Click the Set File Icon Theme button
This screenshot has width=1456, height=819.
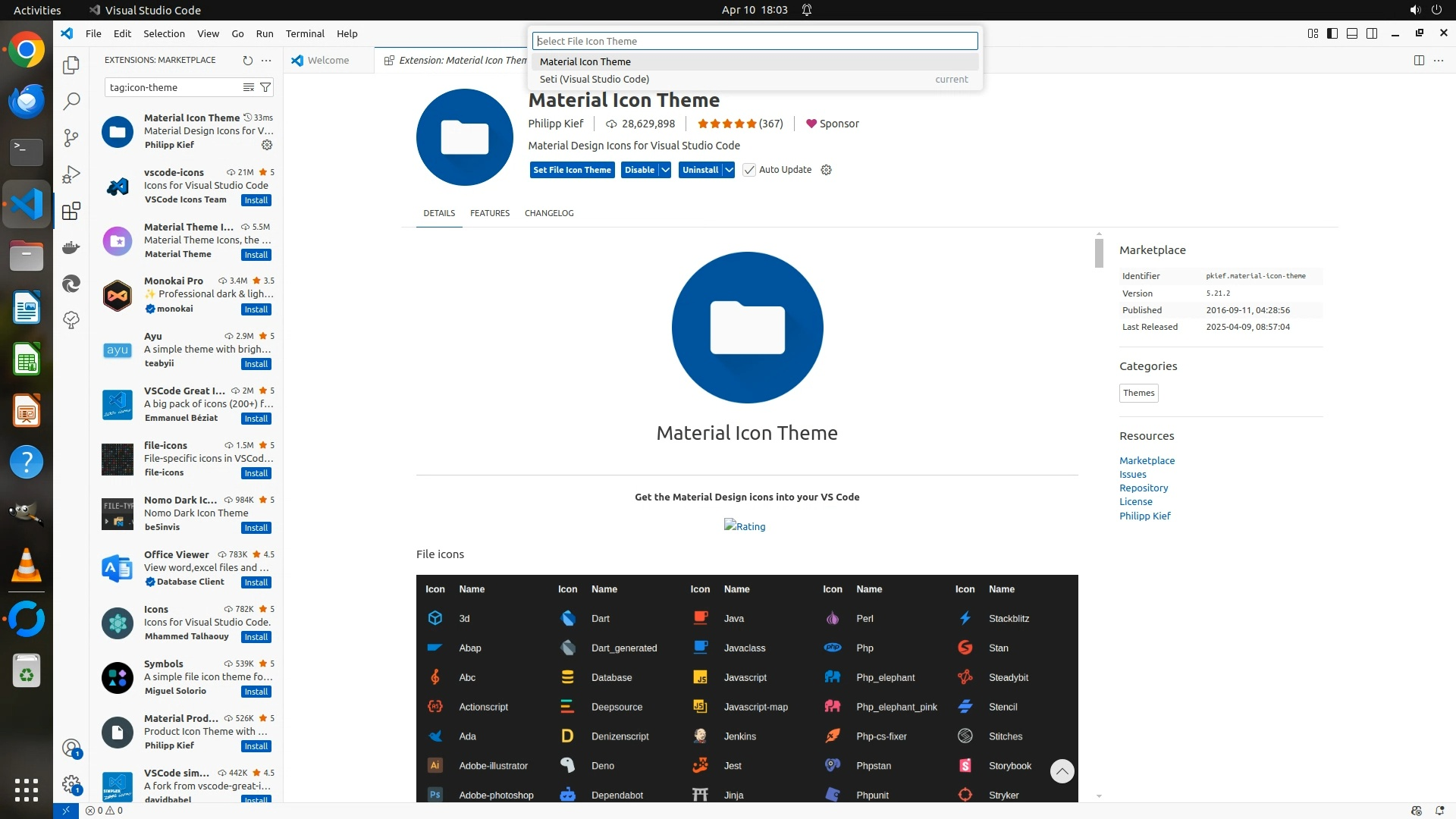[572, 170]
